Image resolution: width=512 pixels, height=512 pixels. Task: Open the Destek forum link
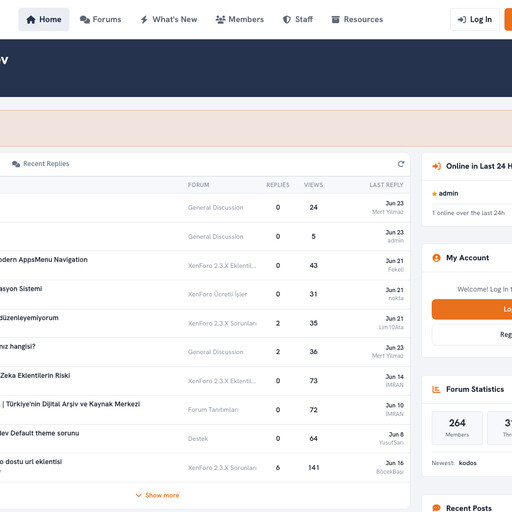(x=198, y=439)
